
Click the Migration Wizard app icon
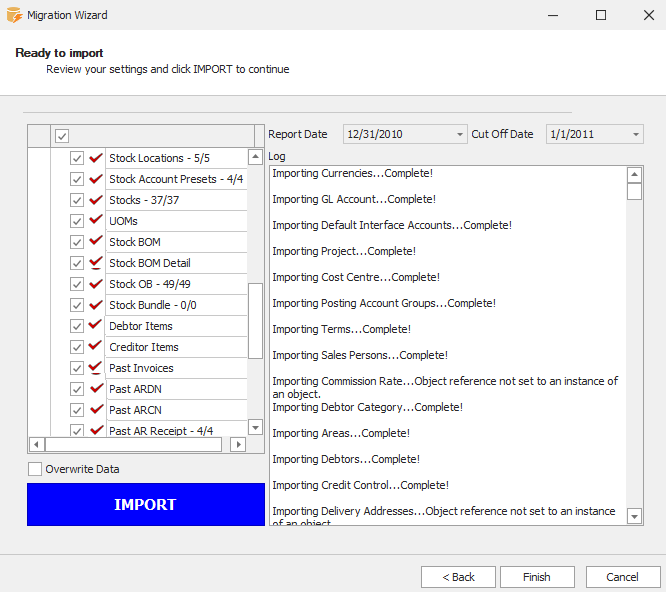(x=14, y=15)
